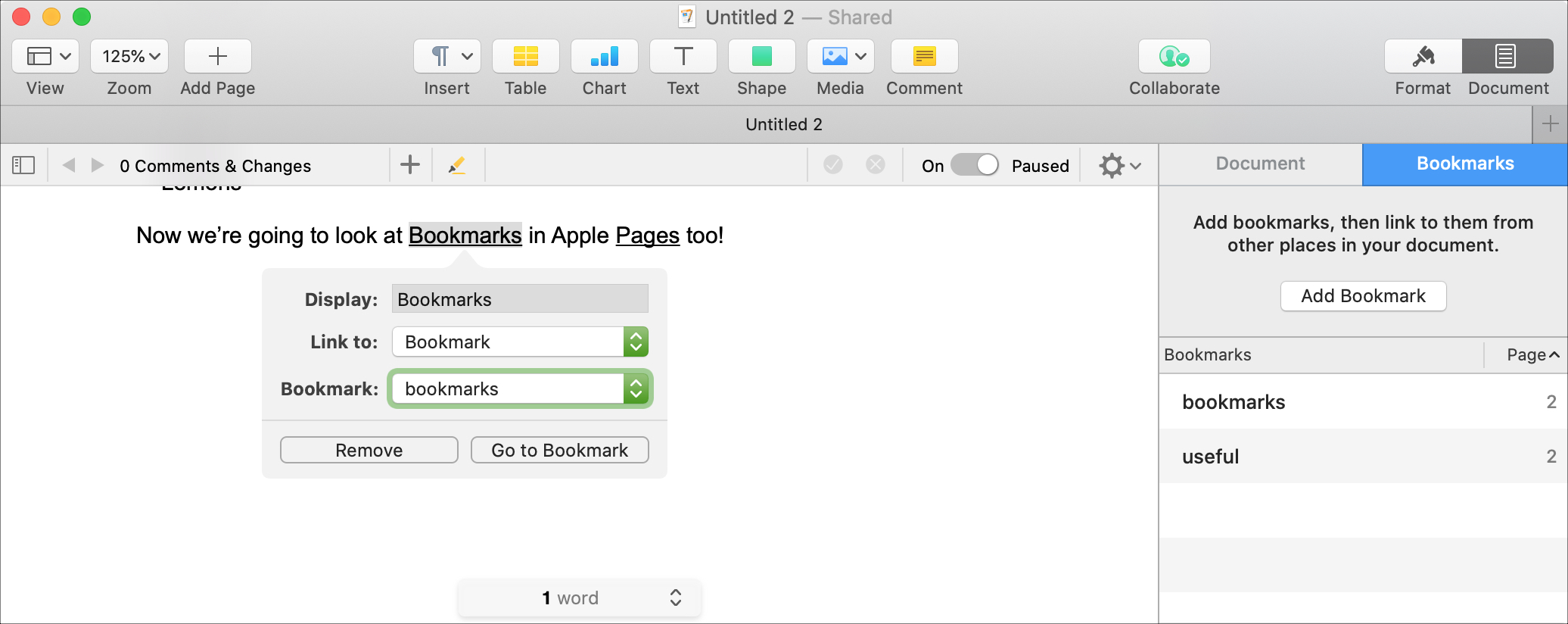Open the Media picker

[x=841, y=56]
